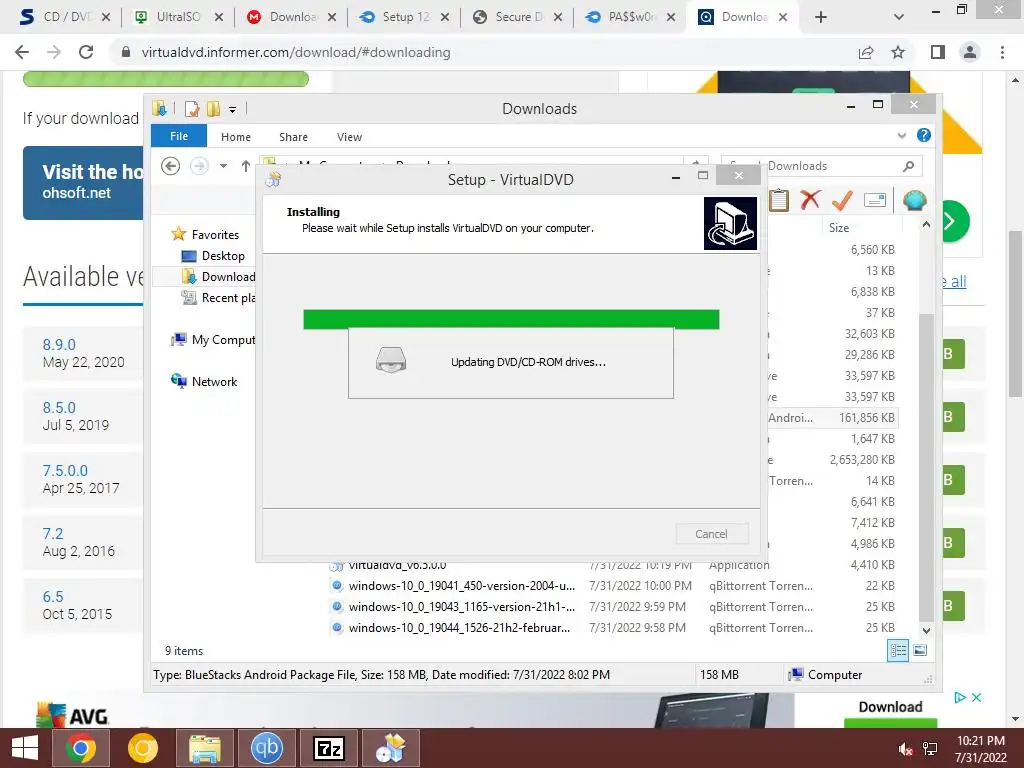Open the Windows Start menu
Viewport: 1024px width, 768px height.
tap(25, 748)
